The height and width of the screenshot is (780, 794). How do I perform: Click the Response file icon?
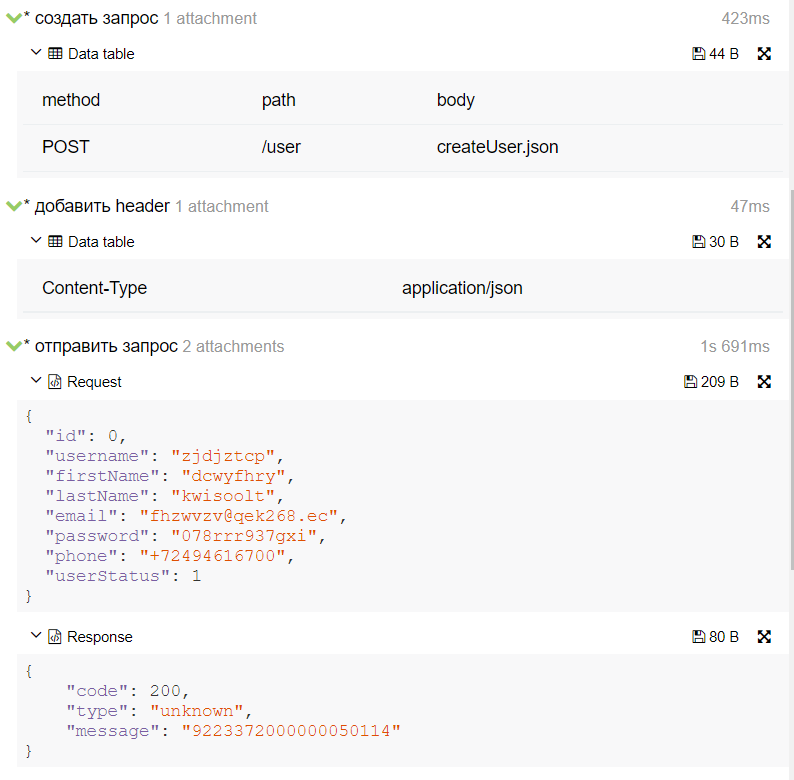click(x=55, y=637)
